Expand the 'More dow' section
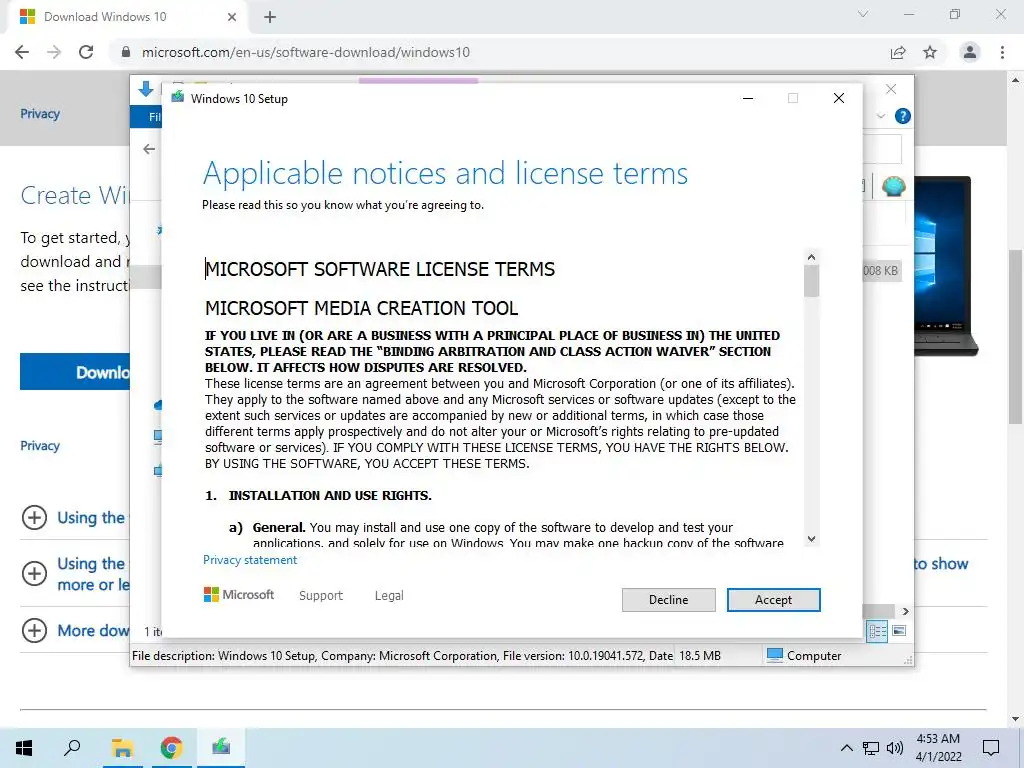Screen dimensions: 1024x768 click(35, 630)
